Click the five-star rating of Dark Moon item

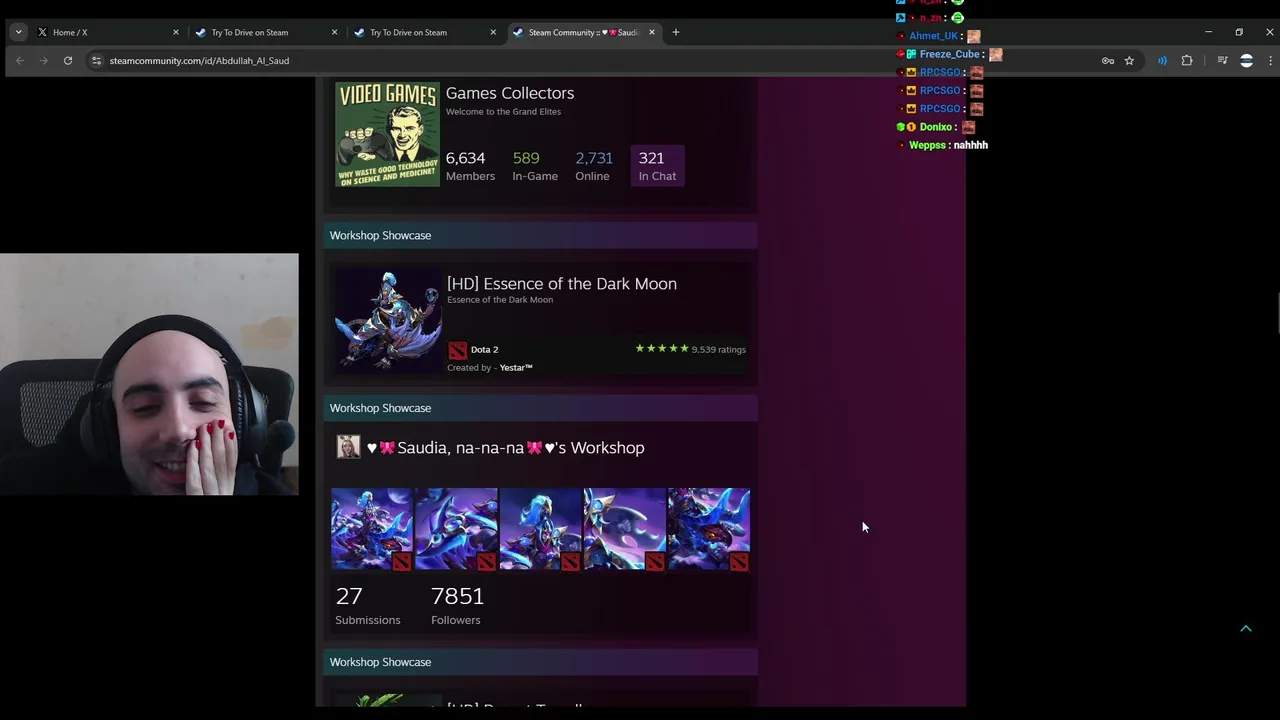(662, 349)
